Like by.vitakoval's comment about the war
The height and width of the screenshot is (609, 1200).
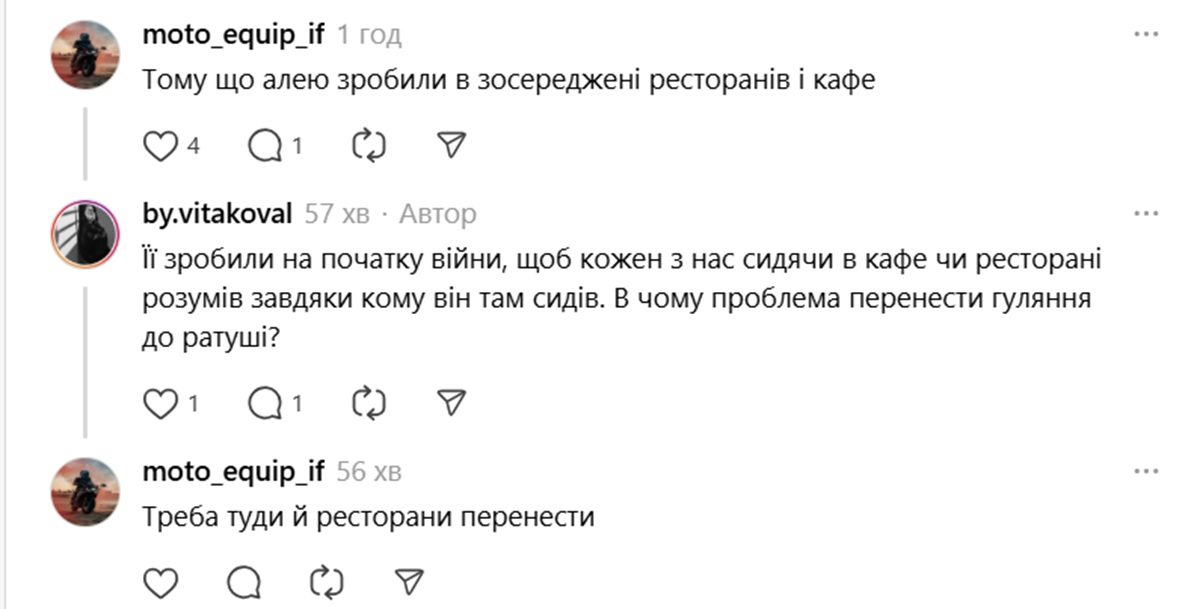pyautogui.click(x=160, y=404)
